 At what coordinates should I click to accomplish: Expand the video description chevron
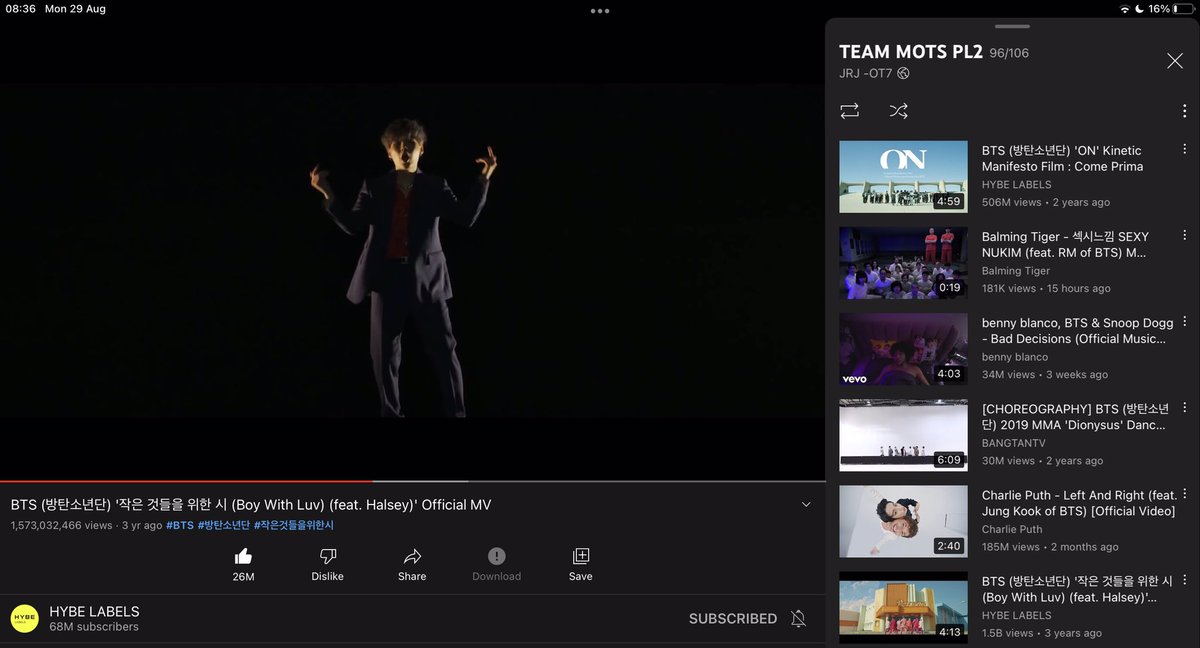(806, 505)
